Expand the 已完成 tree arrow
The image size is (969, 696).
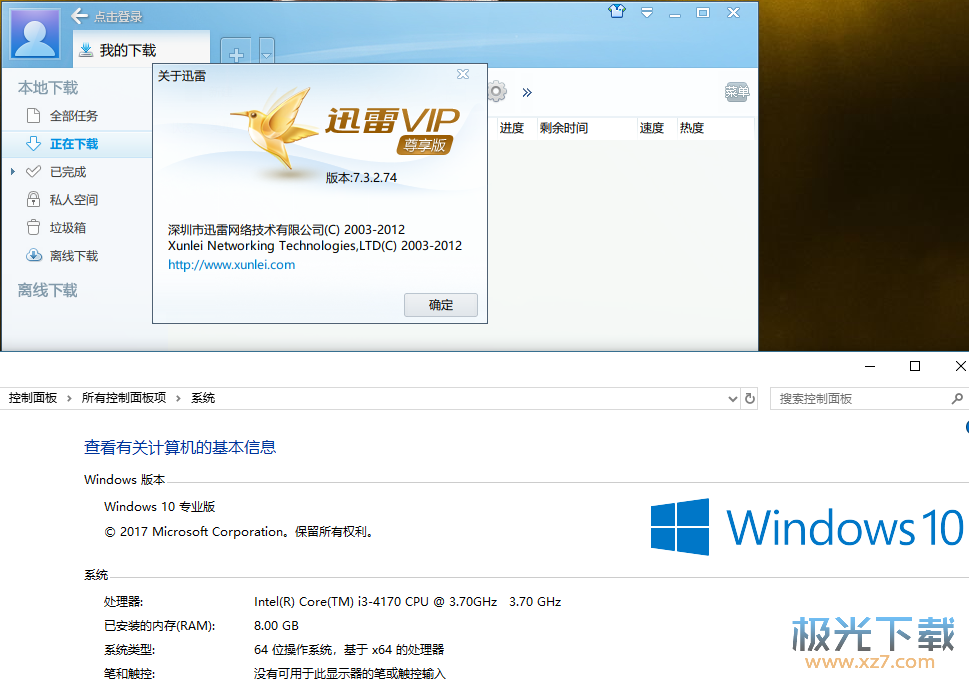tap(12, 172)
